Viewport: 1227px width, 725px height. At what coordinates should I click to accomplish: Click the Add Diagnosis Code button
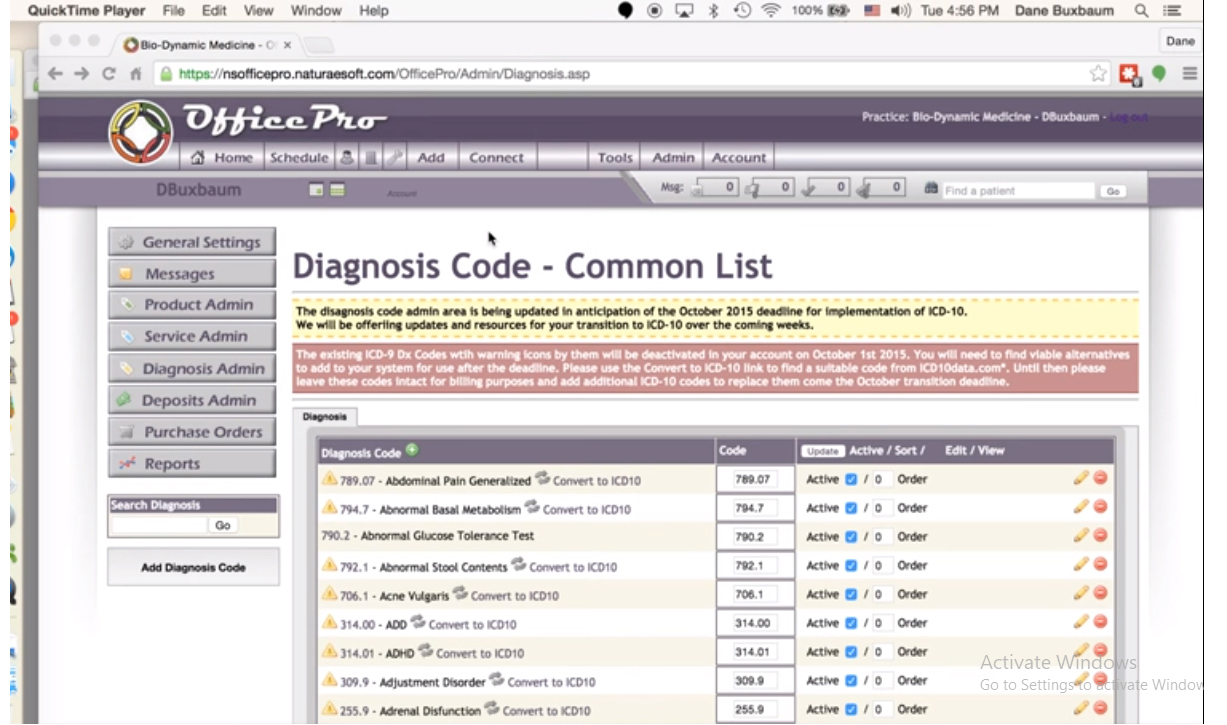point(193,567)
